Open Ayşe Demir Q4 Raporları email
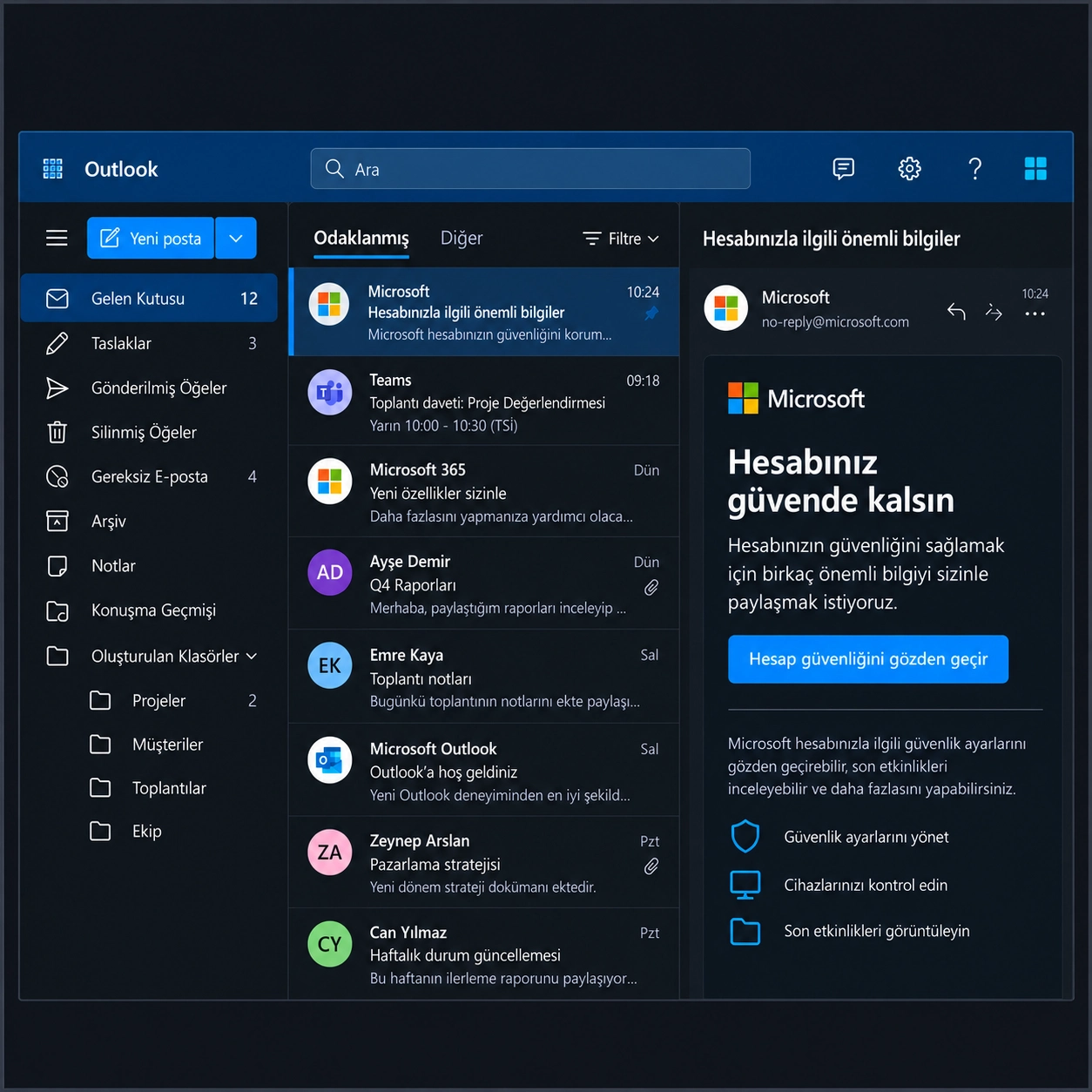The width and height of the screenshot is (1092, 1092). [484, 583]
